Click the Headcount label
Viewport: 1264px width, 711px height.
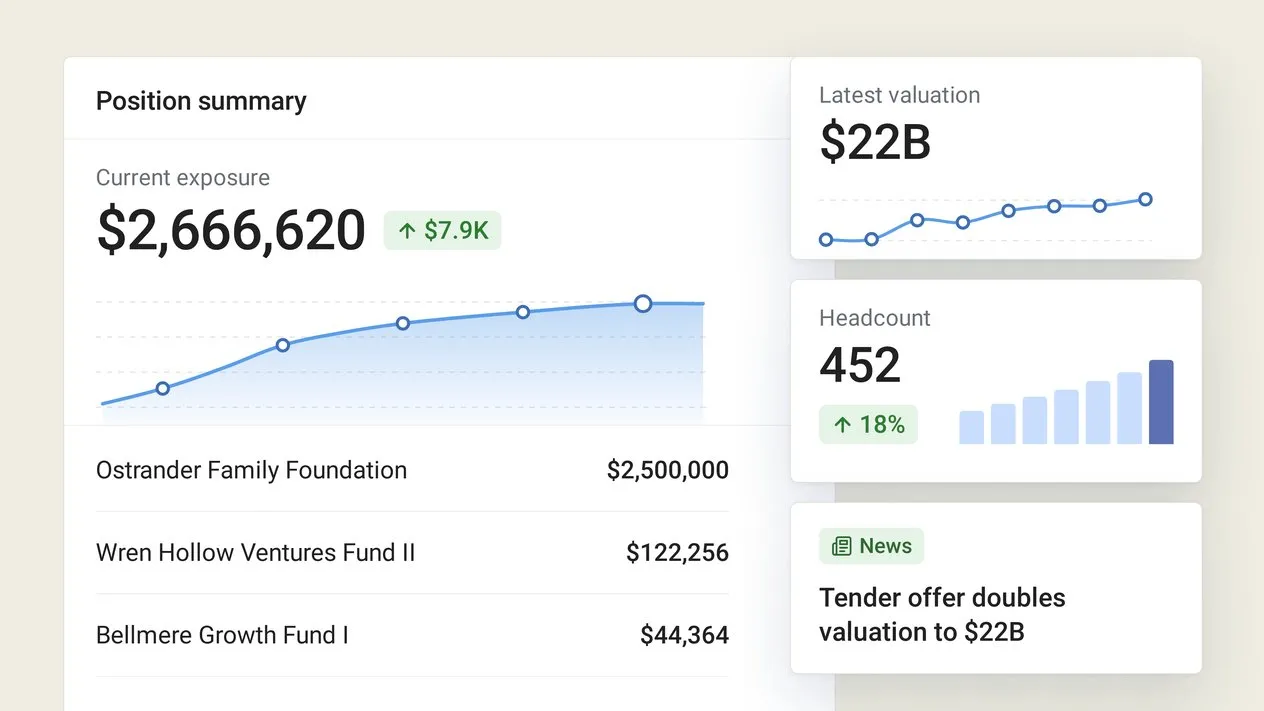click(875, 318)
